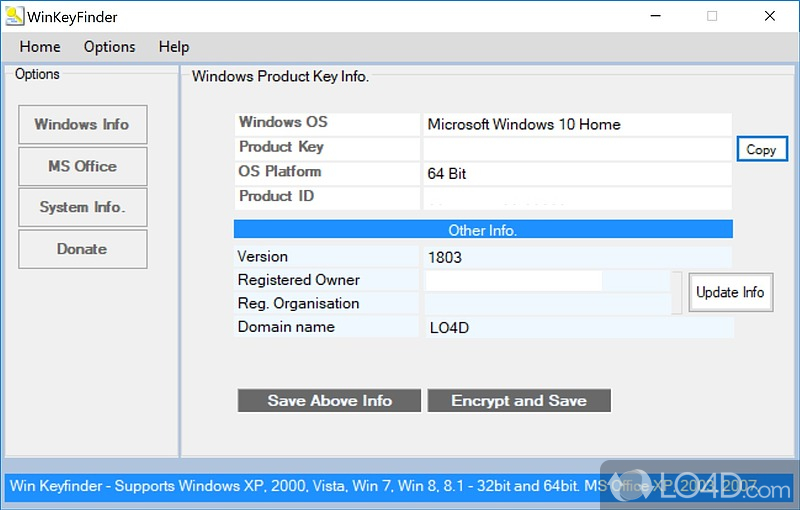The width and height of the screenshot is (800, 510).
Task: Click the 'Other Info.' blue header
Action: point(483,230)
